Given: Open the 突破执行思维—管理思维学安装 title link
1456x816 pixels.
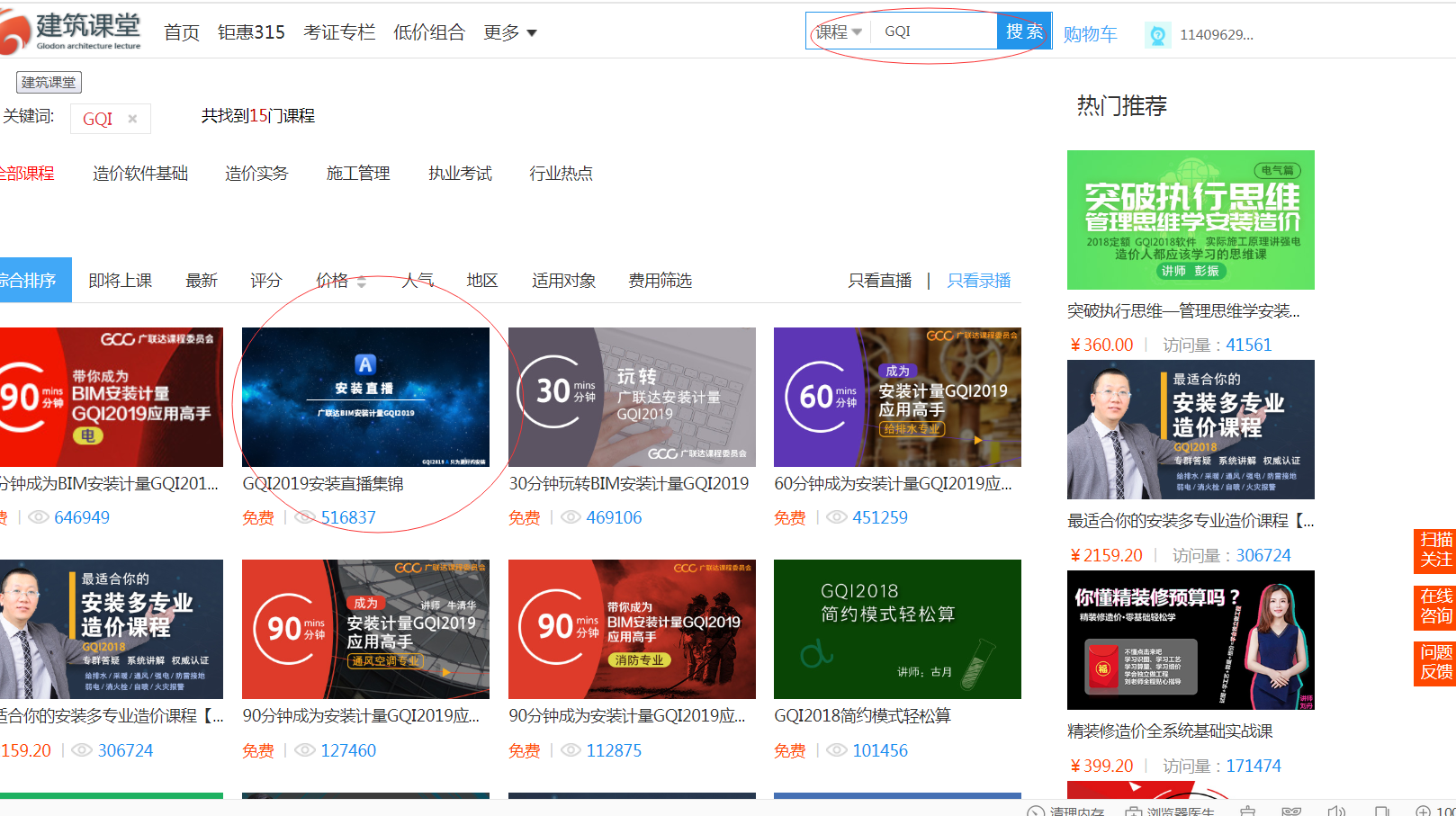Looking at the screenshot, I should (x=1183, y=310).
